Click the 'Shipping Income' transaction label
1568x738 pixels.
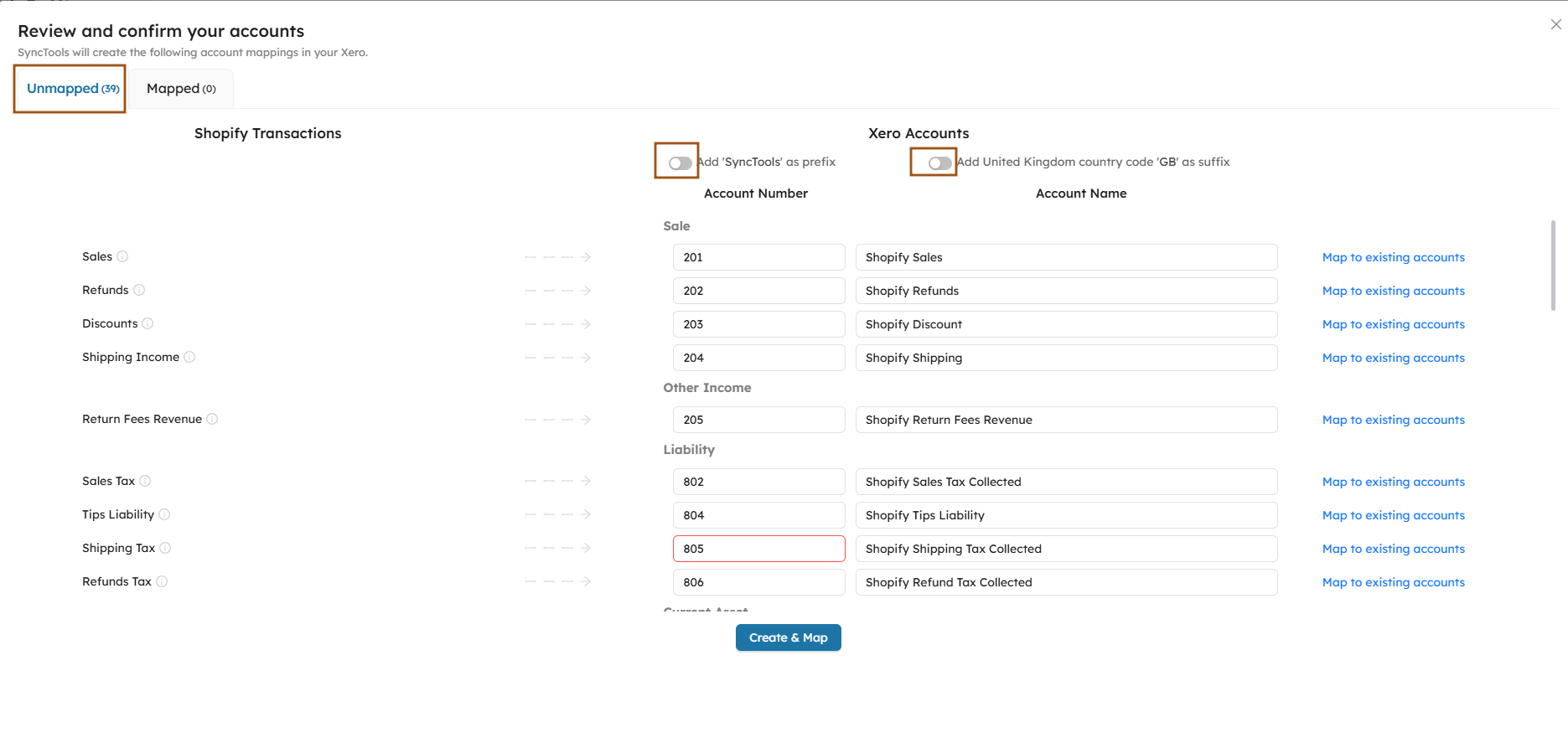click(131, 357)
